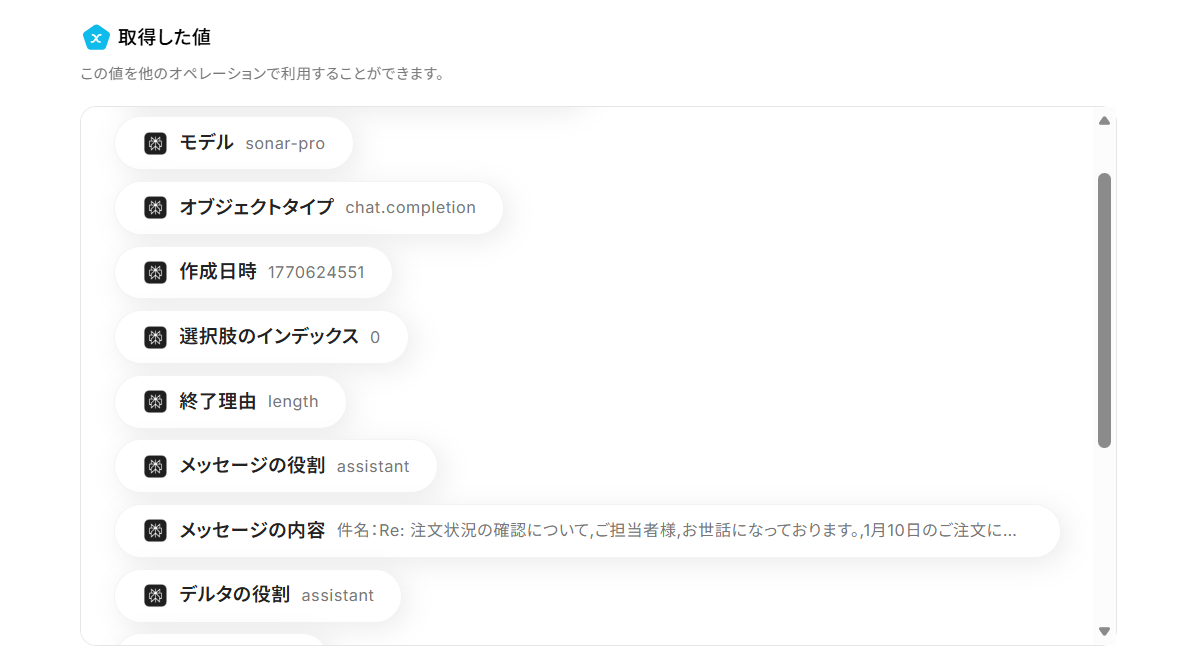This screenshot has width=1195, height=653.
Task: Click the icon beside 終了理由
Action: point(155,402)
